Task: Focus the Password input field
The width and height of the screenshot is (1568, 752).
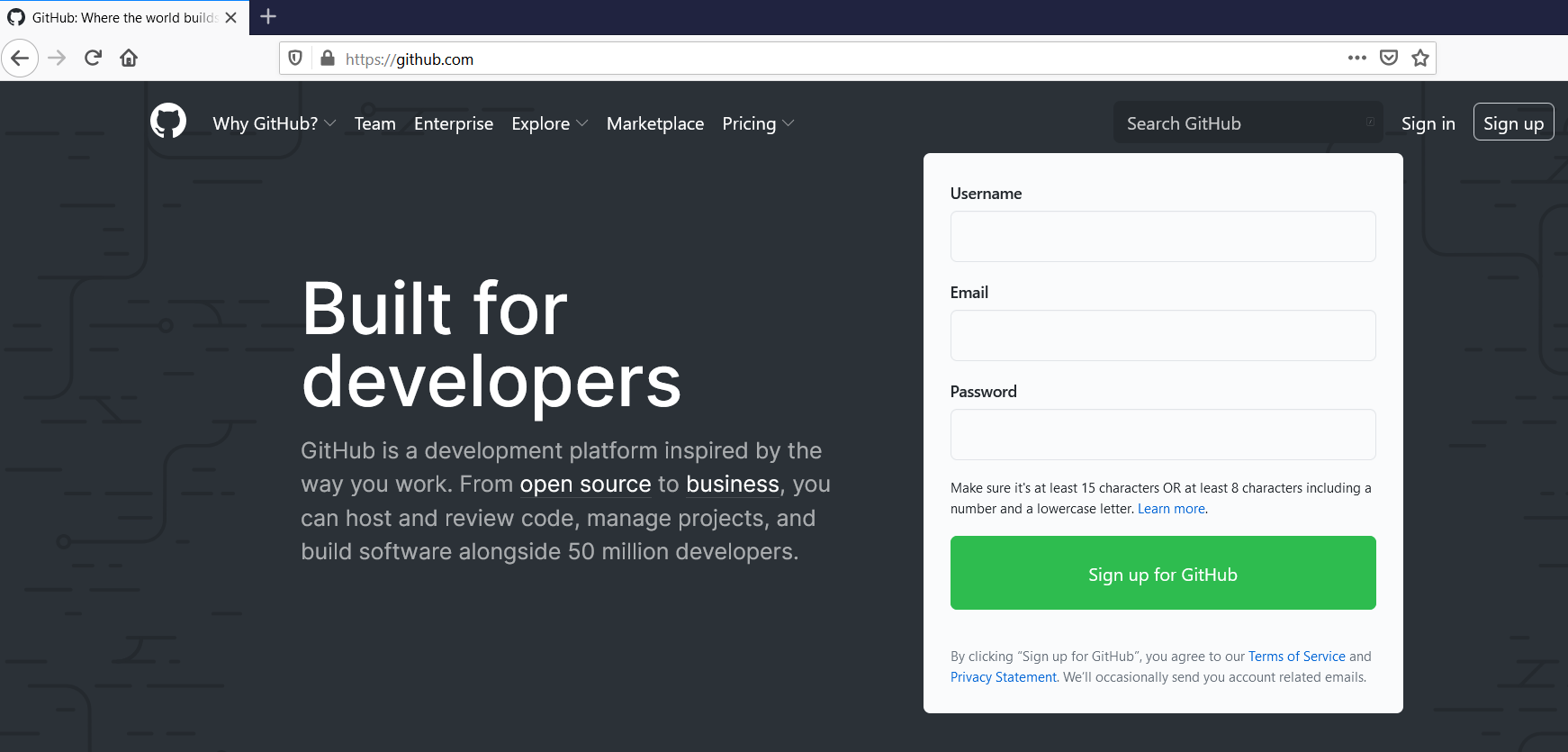Action: tap(1163, 435)
